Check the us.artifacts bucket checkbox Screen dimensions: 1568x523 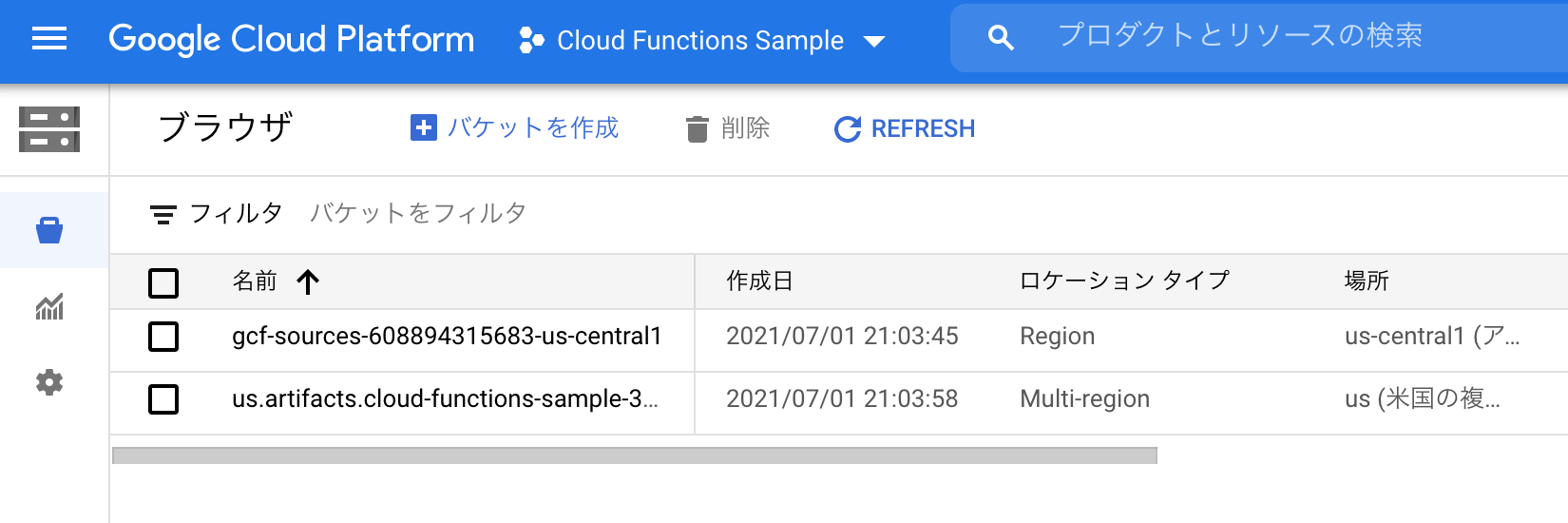[x=163, y=398]
